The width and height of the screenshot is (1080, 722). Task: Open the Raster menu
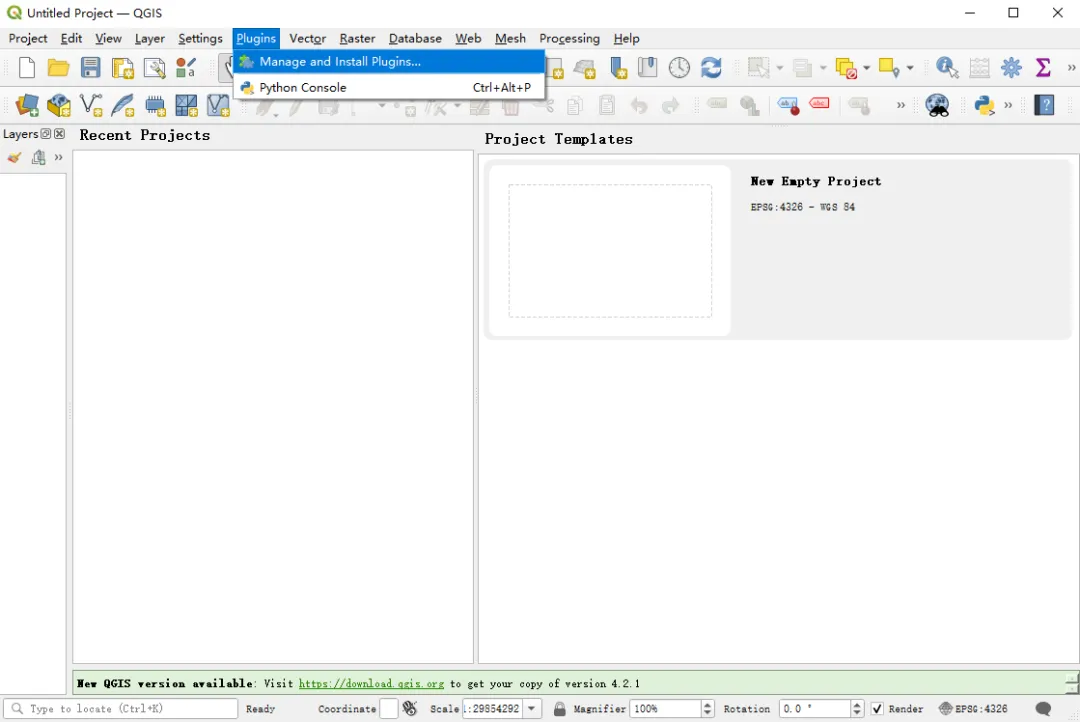[357, 39]
